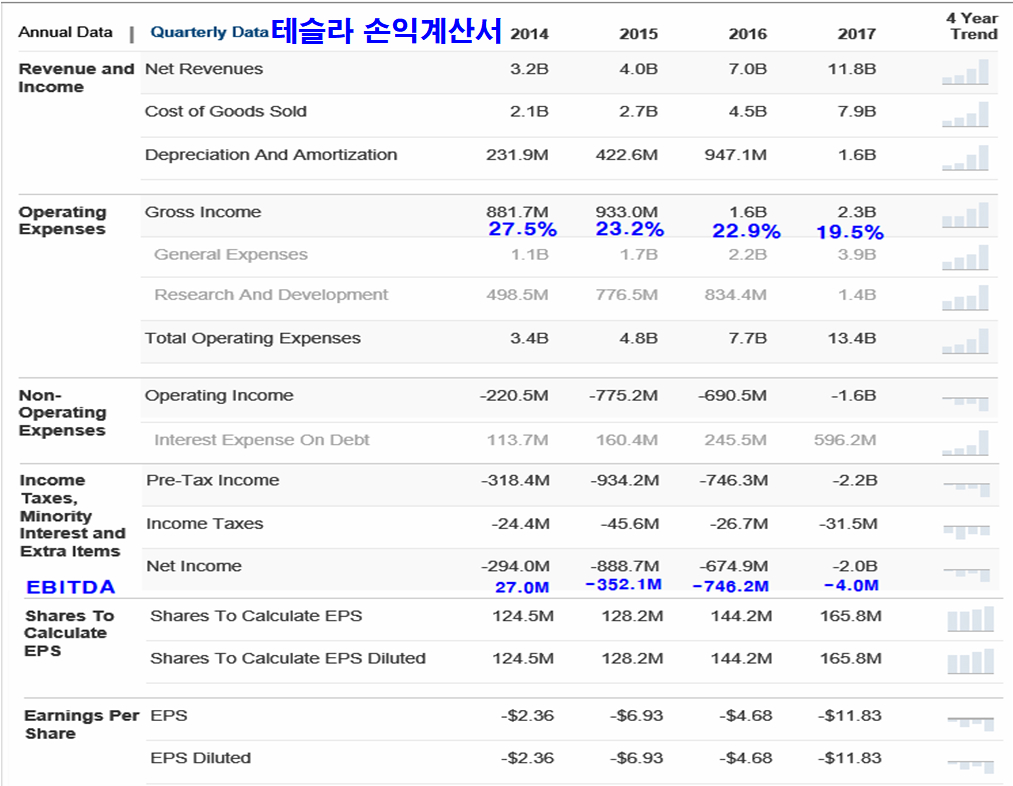Click the Net Income row label
The image size is (1013, 786).
click(194, 566)
